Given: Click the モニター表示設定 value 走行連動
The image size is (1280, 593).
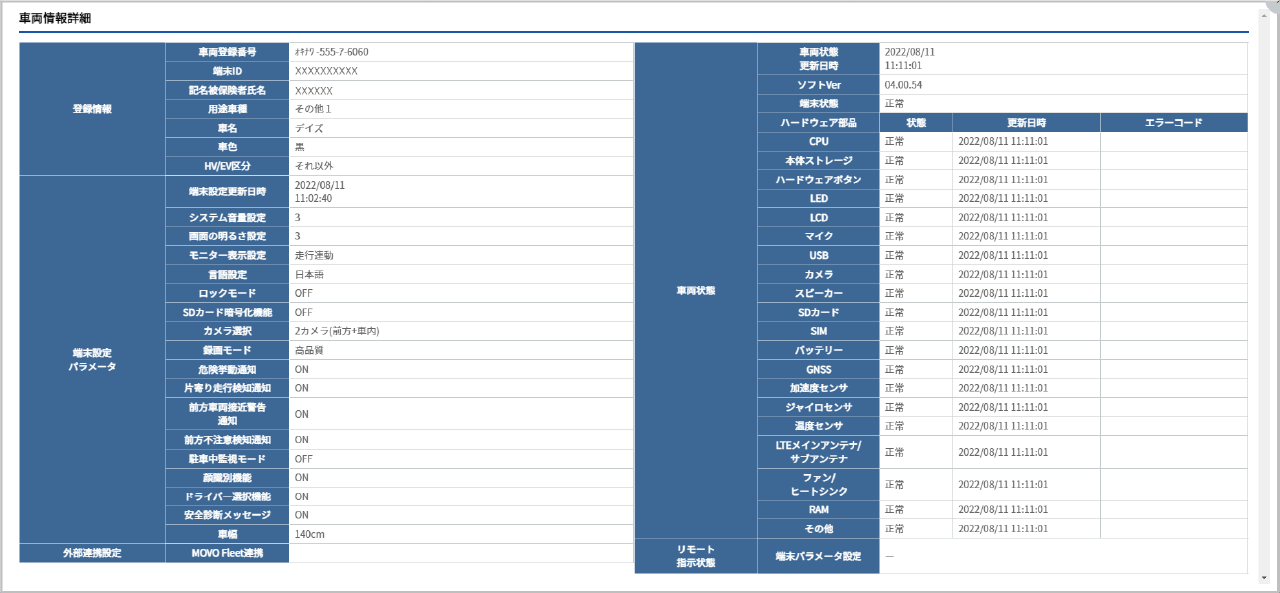Looking at the screenshot, I should click(314, 256).
